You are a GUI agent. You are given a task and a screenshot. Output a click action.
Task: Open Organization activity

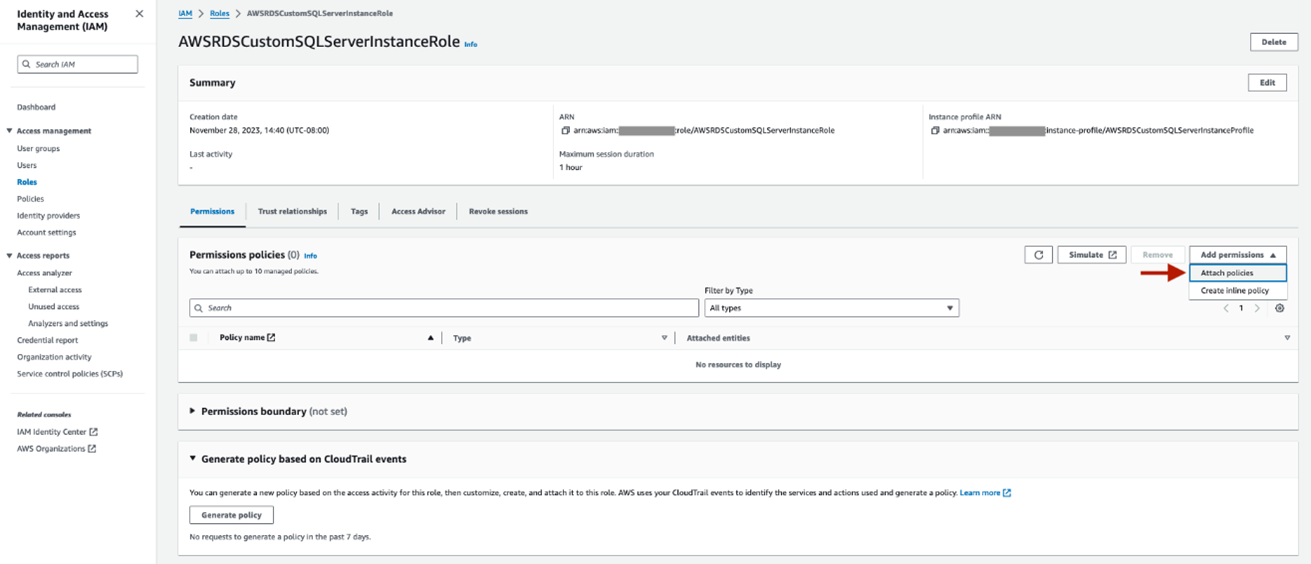54,357
